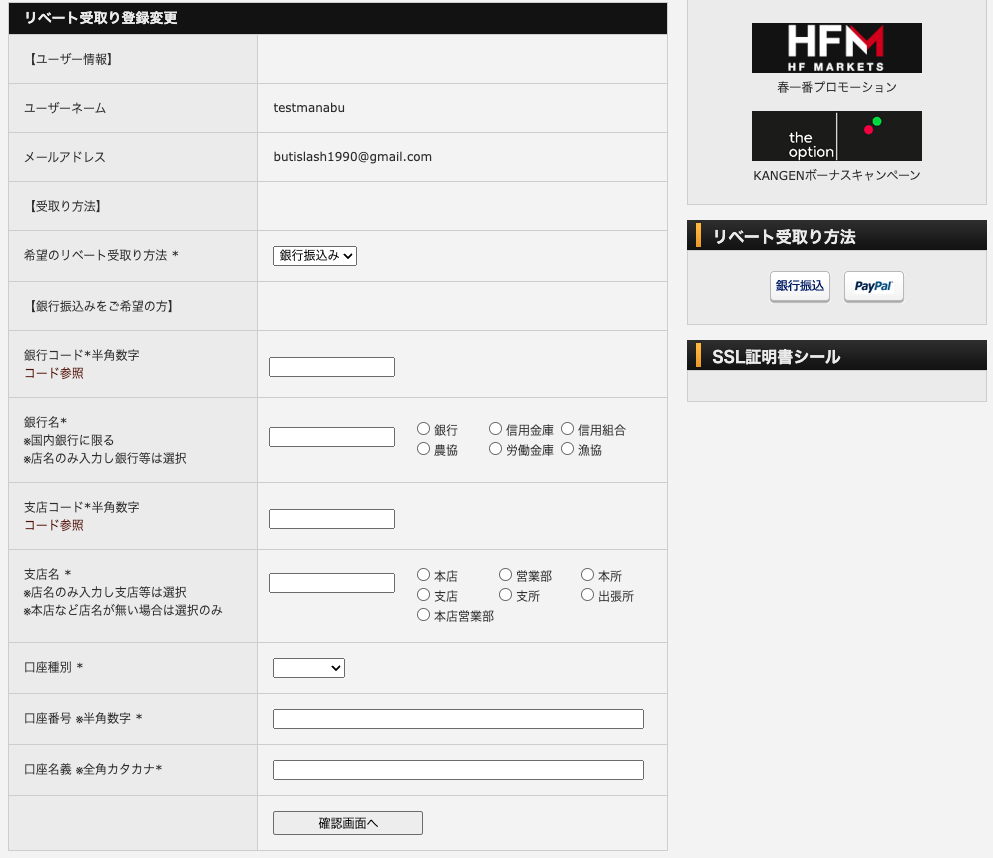This screenshot has width=993, height=858.
Task: Click the 支店名 branch name input
Action: pos(331,583)
